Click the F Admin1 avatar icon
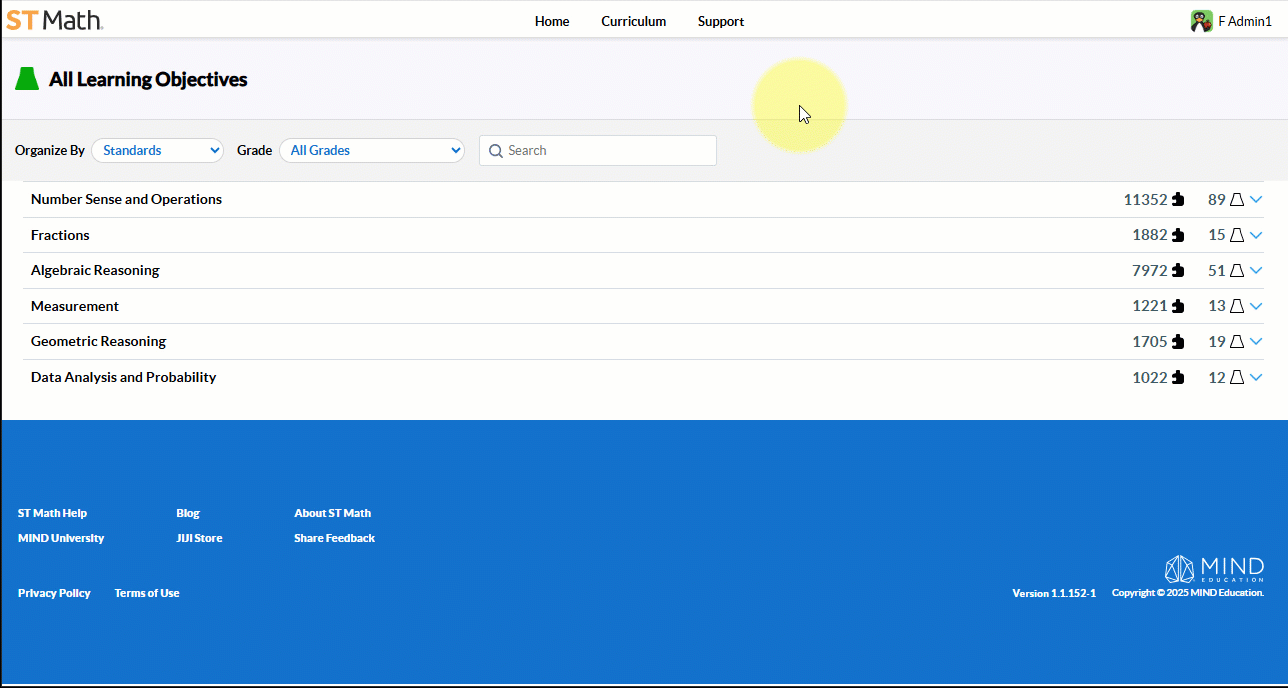Image resolution: width=1288 pixels, height=688 pixels. [1201, 21]
